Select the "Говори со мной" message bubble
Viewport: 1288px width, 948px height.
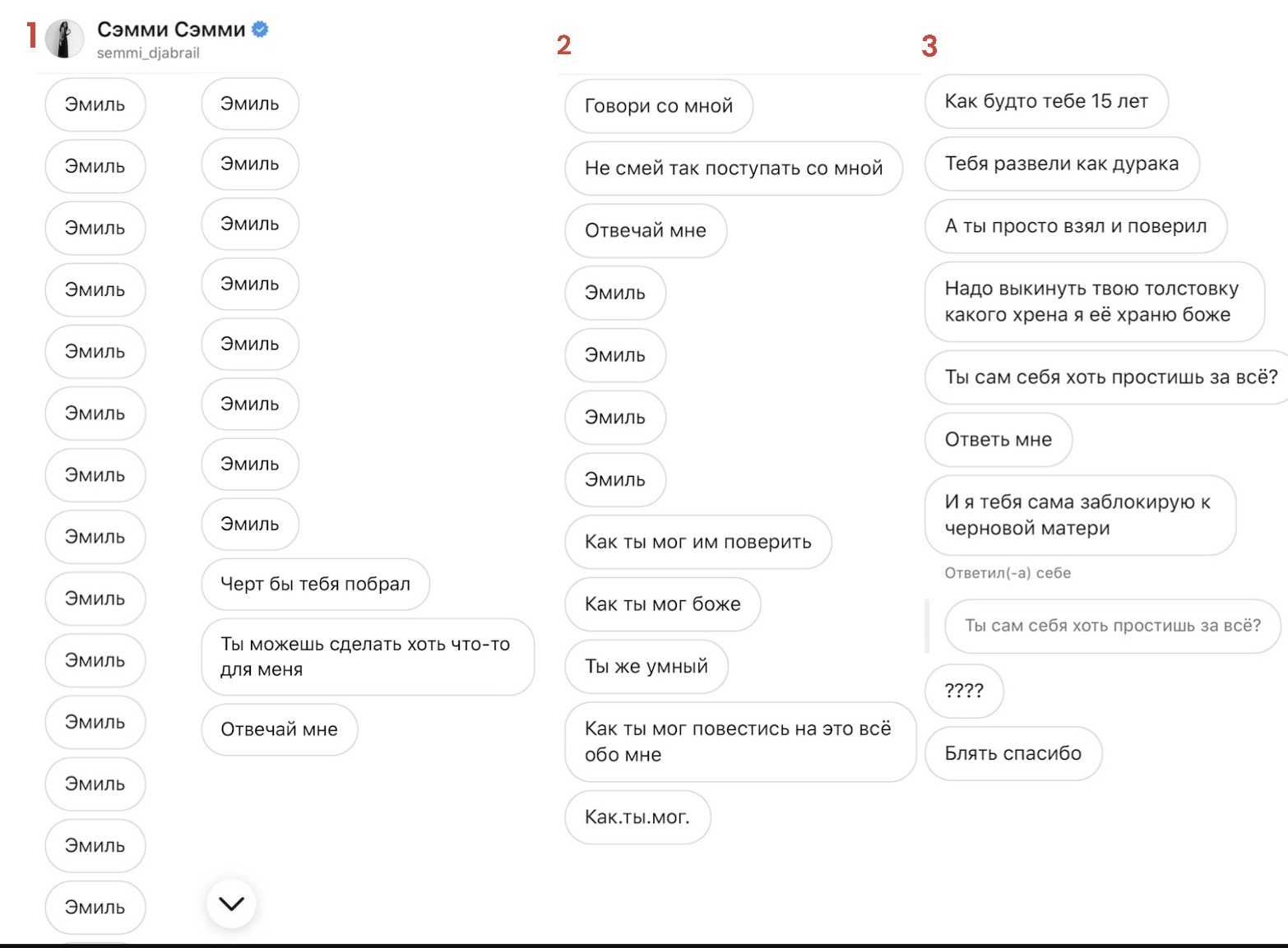pos(659,106)
